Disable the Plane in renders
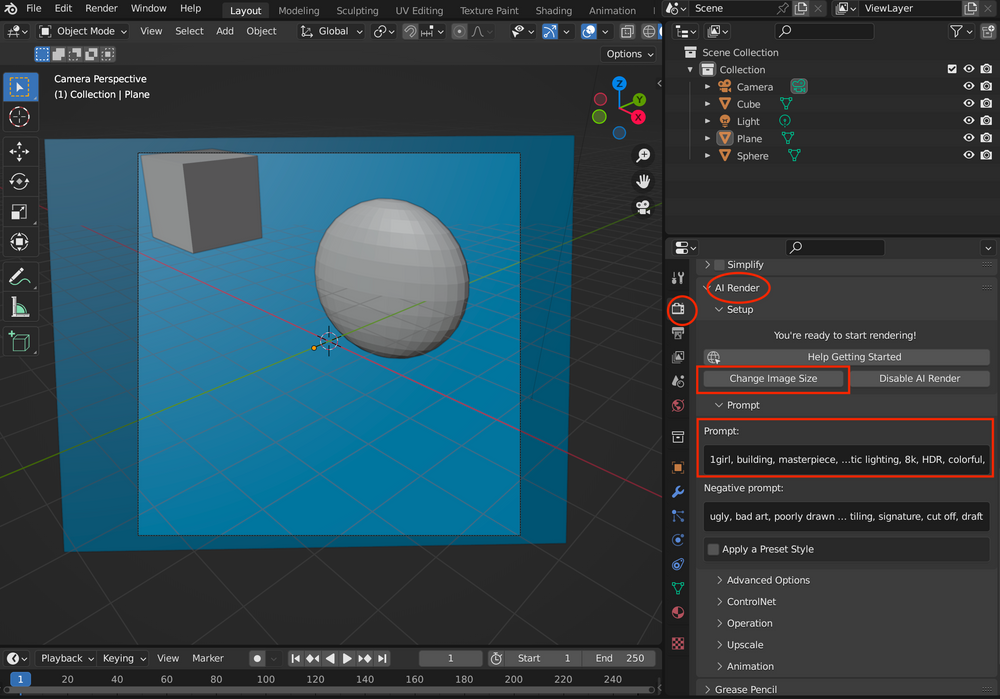Screen dimensions: 1000x699 tap(986, 138)
